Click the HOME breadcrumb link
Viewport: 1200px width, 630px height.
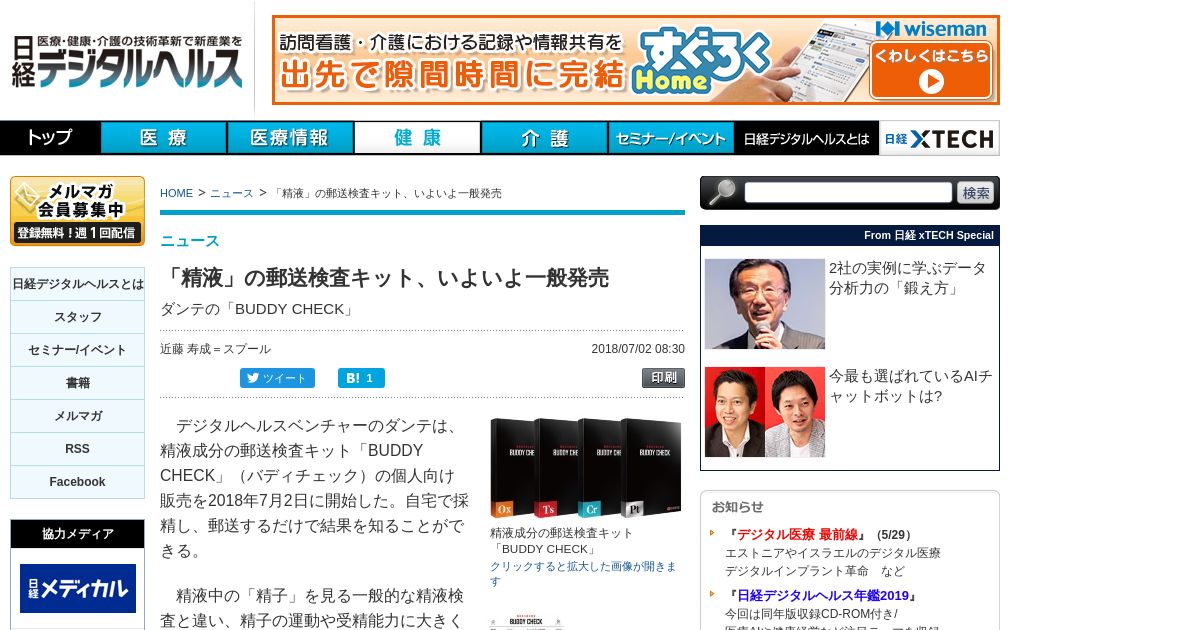click(176, 193)
